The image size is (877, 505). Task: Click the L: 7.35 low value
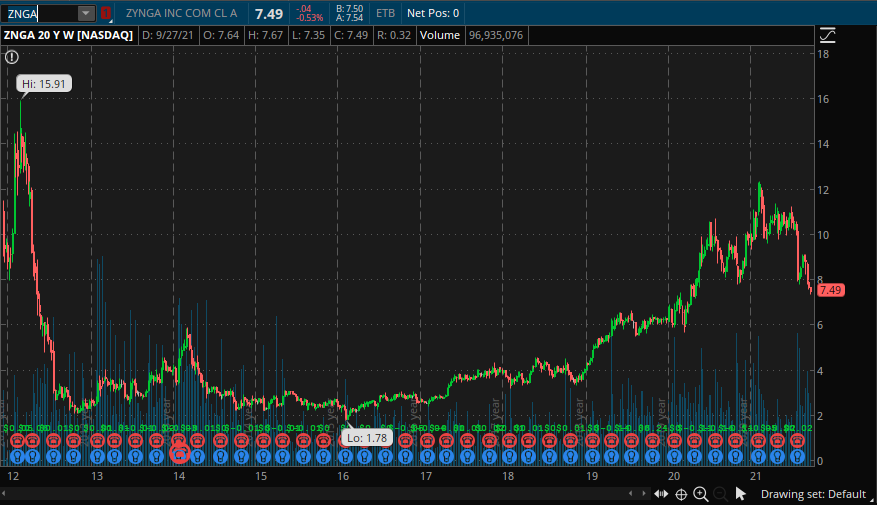point(309,35)
